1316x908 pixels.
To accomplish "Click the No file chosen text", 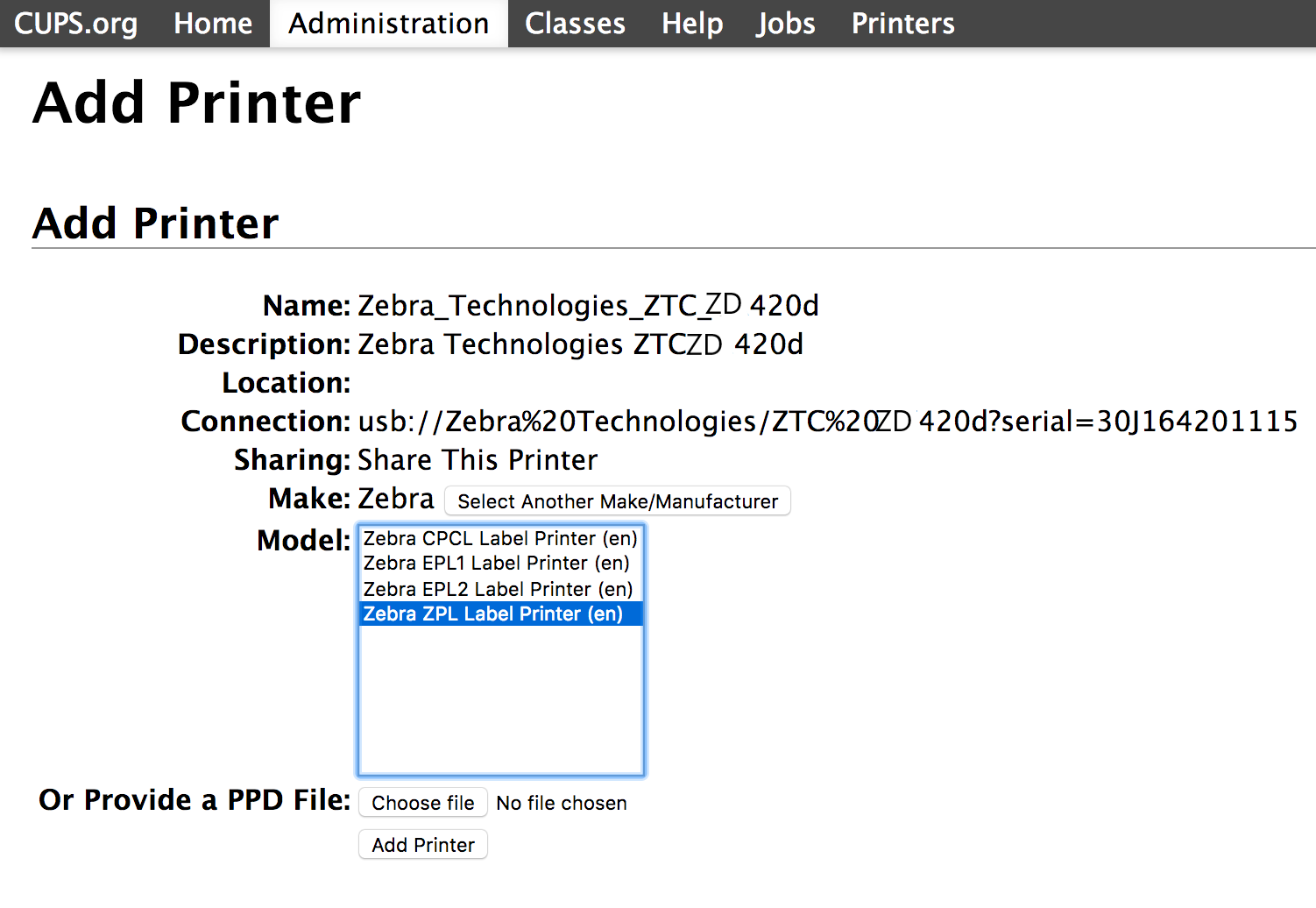I will click(x=562, y=803).
